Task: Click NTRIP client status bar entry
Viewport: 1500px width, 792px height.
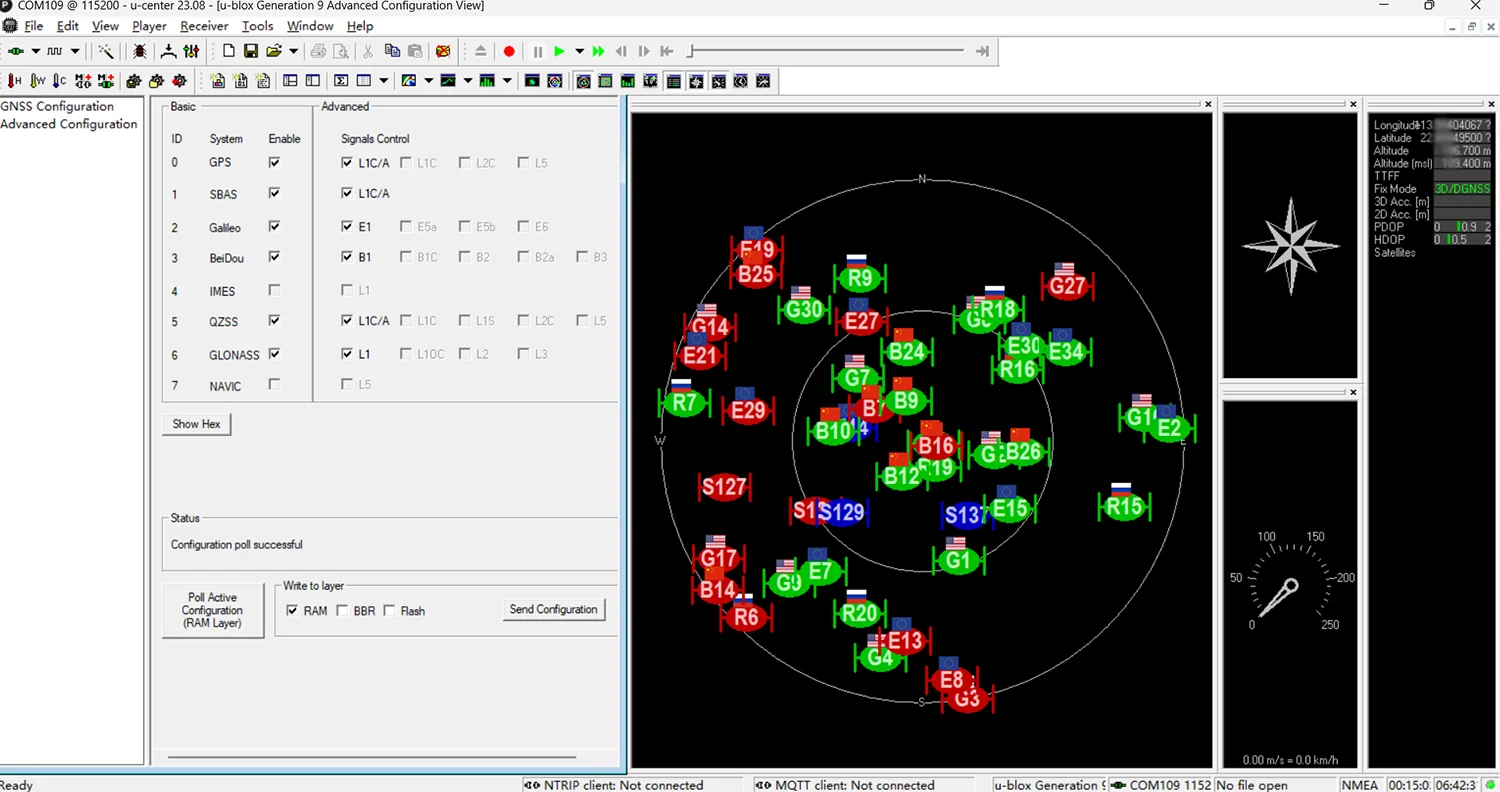Action: (x=635, y=785)
